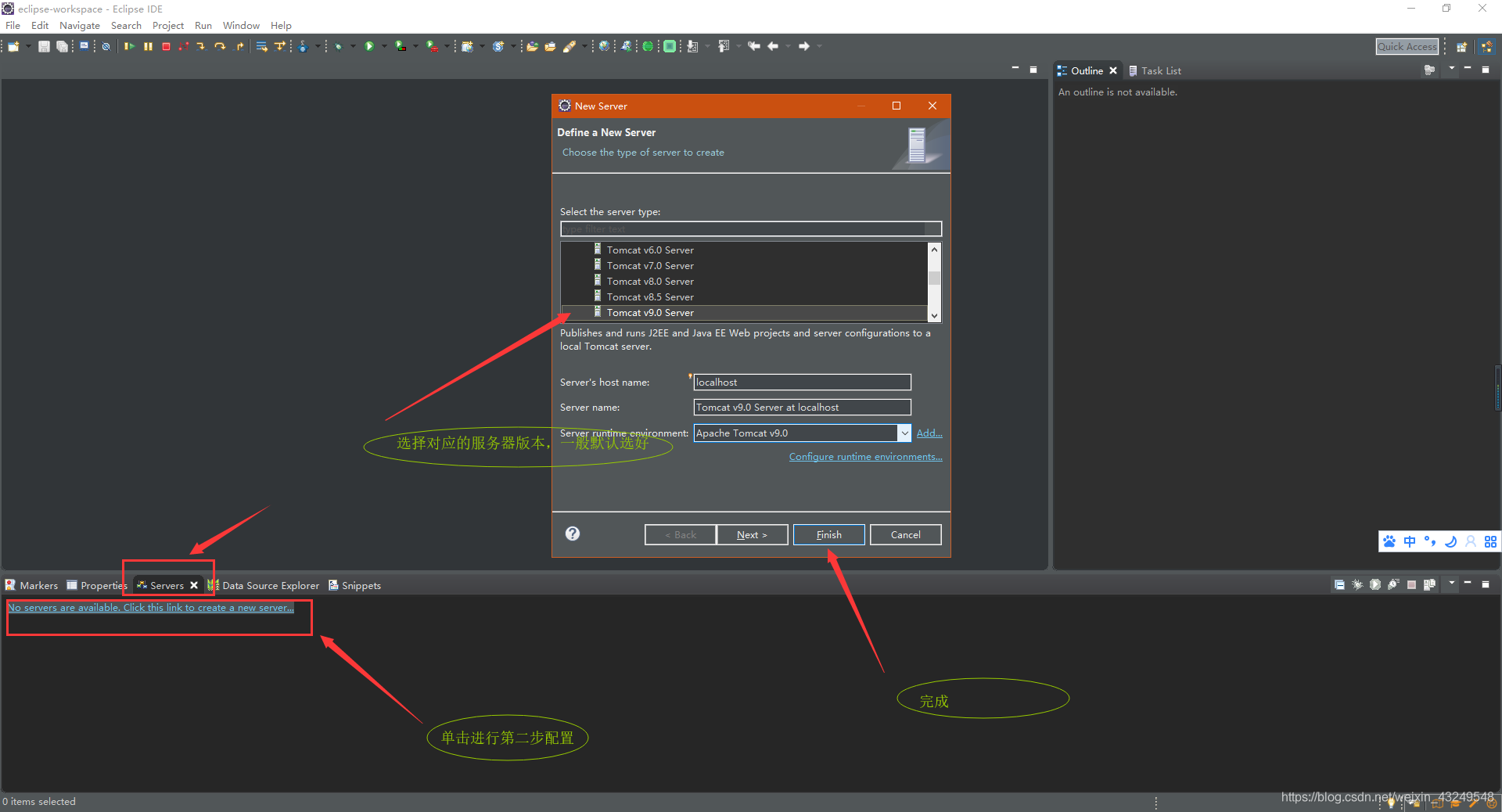Click the Run External Tools icon
The width and height of the screenshot is (1502, 812).
[x=432, y=46]
